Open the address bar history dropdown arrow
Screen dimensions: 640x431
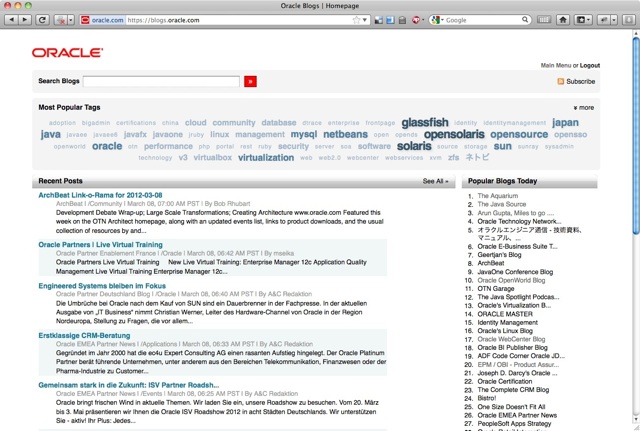click(x=364, y=20)
